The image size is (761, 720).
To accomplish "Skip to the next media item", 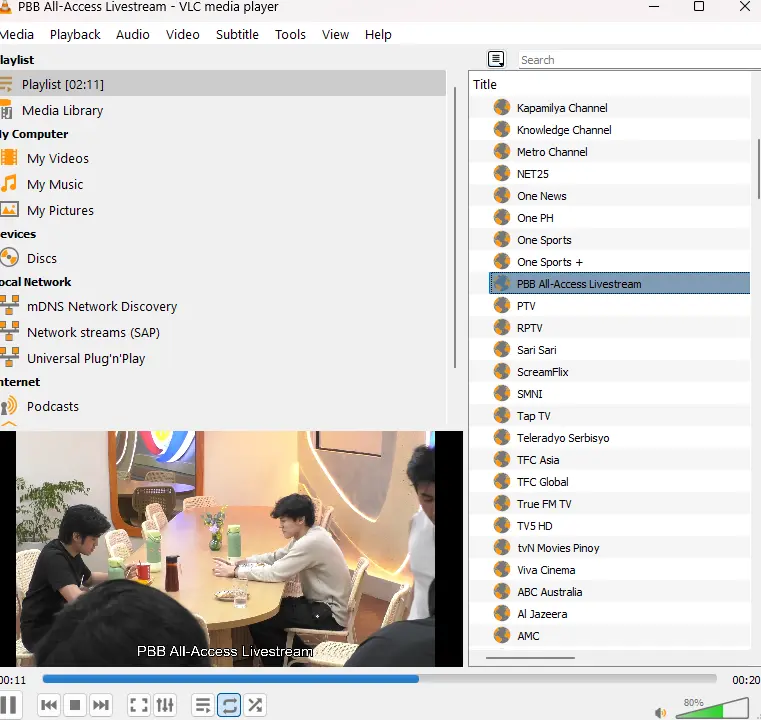I will pyautogui.click(x=100, y=704).
